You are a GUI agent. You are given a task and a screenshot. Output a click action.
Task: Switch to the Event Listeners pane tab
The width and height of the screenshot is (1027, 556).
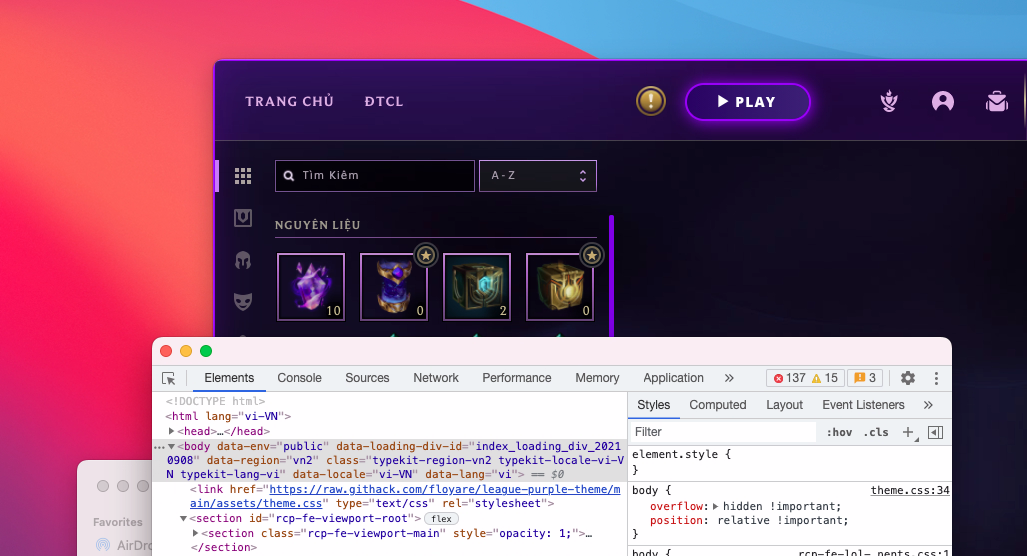863,405
